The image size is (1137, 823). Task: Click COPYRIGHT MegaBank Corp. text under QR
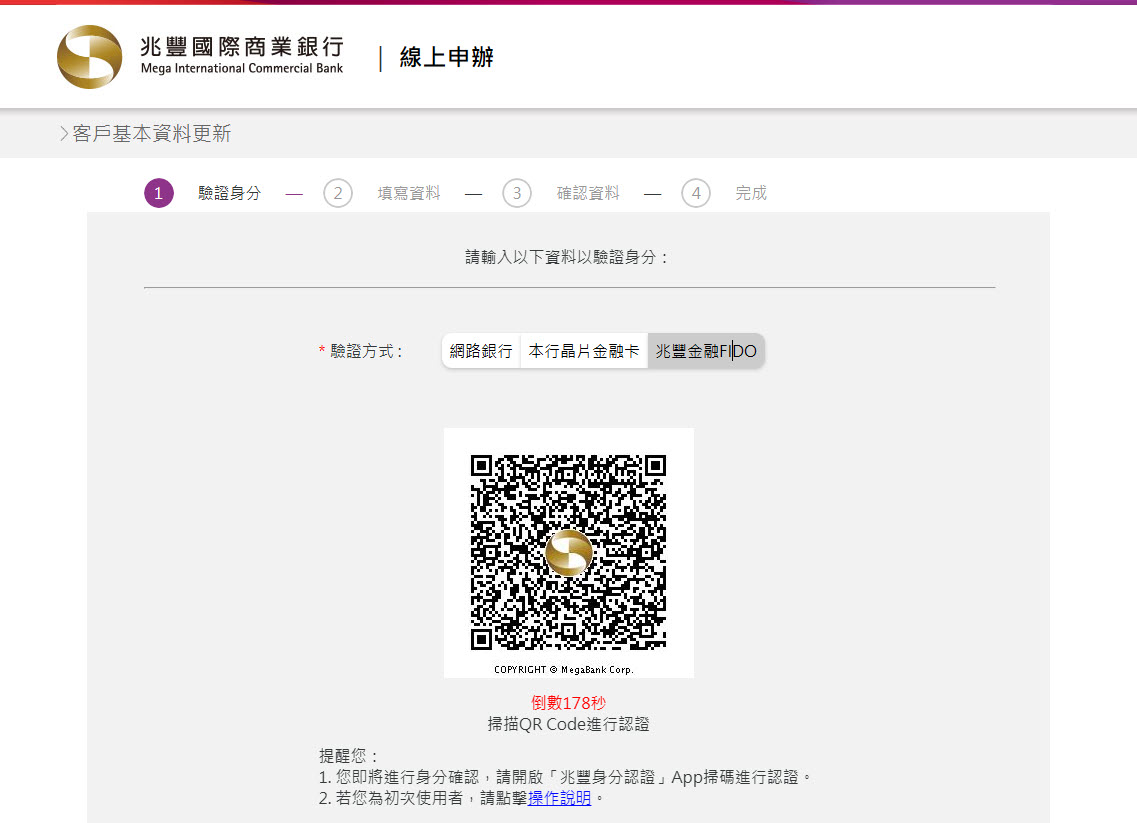tap(564, 669)
